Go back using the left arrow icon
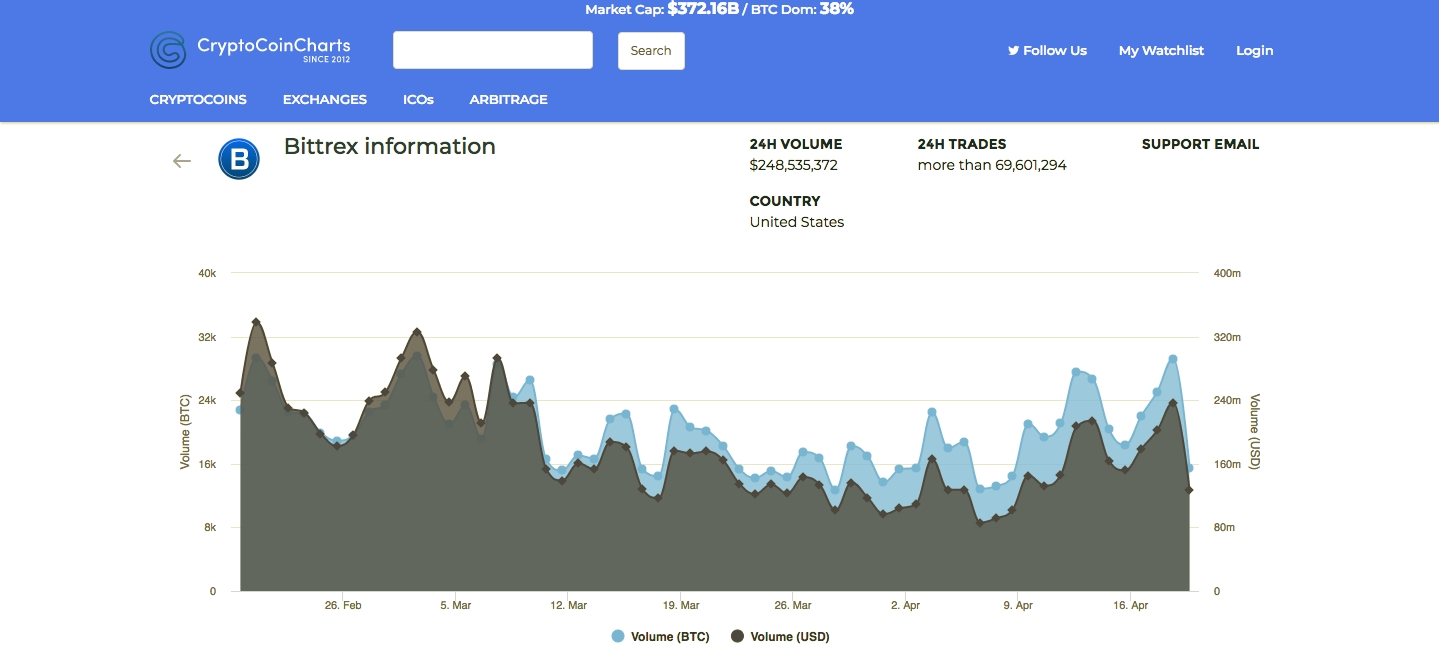Screen dimensions: 1439x659 181,161
